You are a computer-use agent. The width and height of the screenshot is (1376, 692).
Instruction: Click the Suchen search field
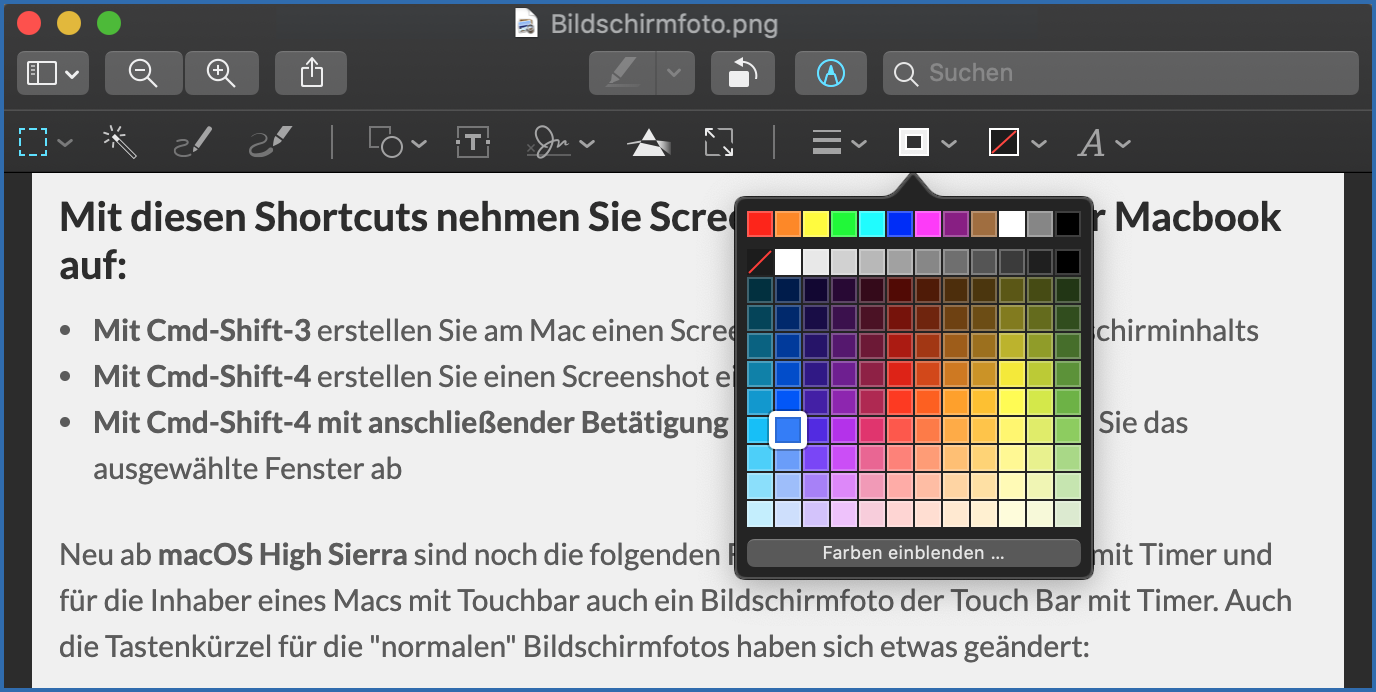pos(1120,73)
